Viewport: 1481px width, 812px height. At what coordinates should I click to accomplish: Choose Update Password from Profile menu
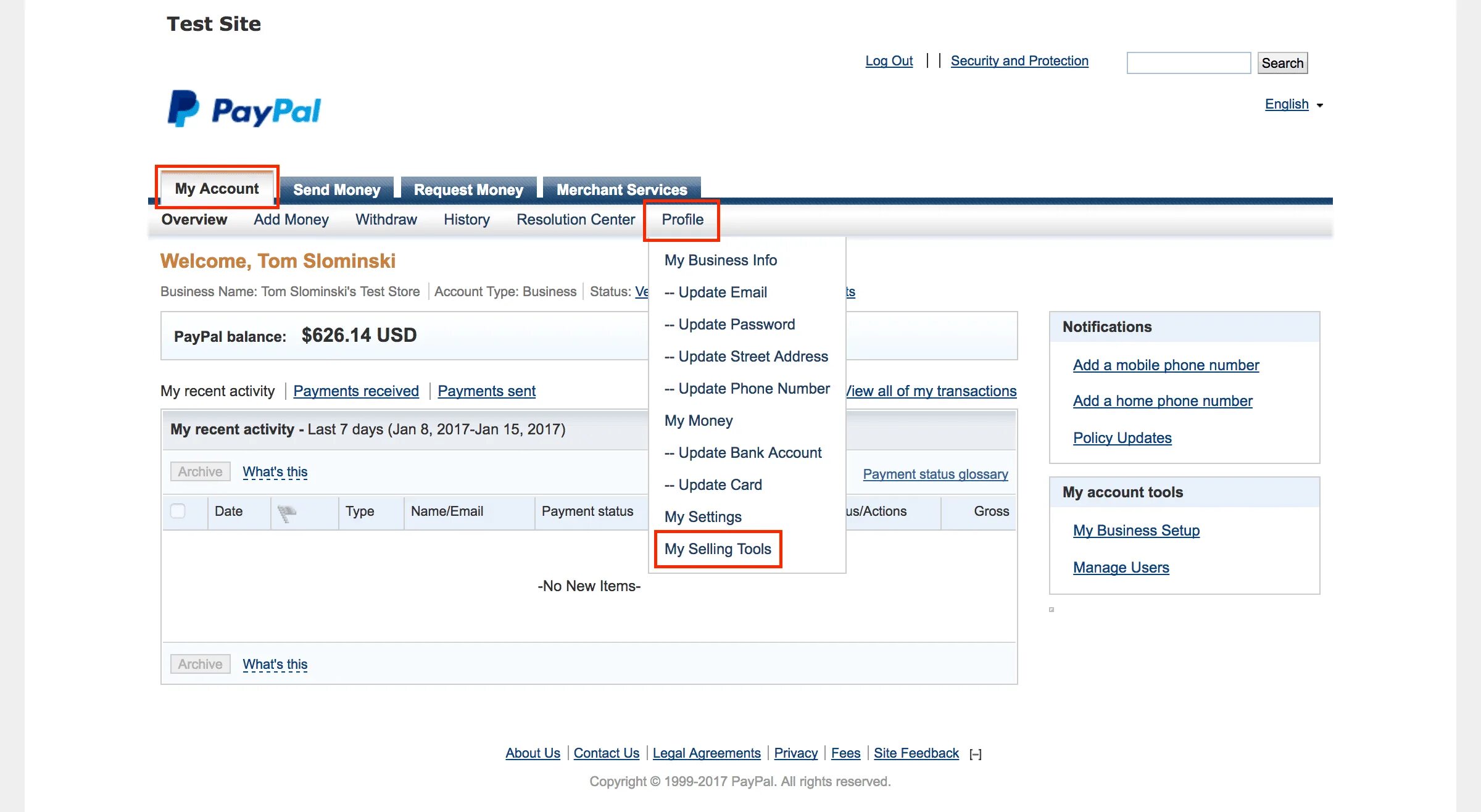point(736,324)
